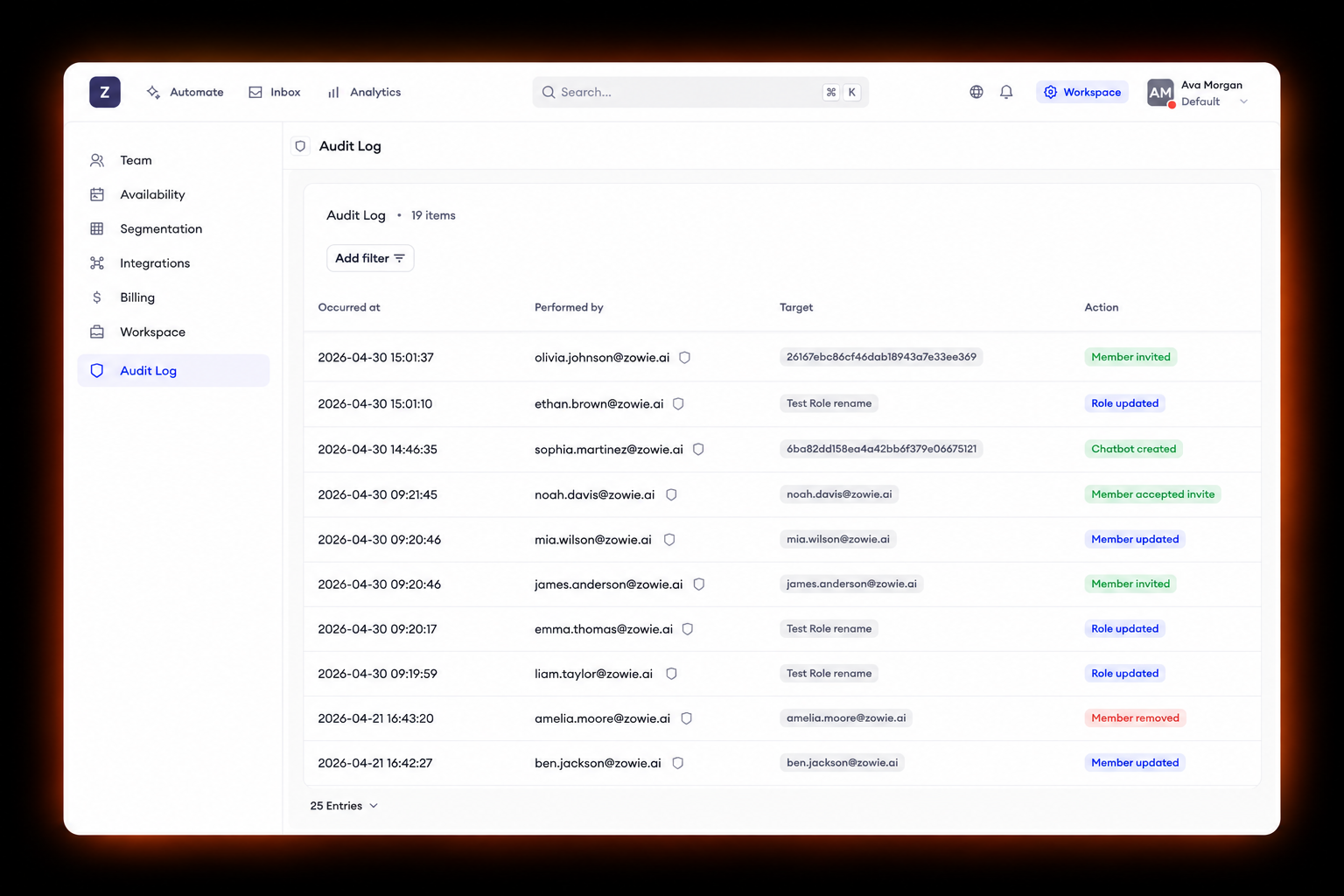
Task: Click the 19 items count label
Action: click(433, 215)
